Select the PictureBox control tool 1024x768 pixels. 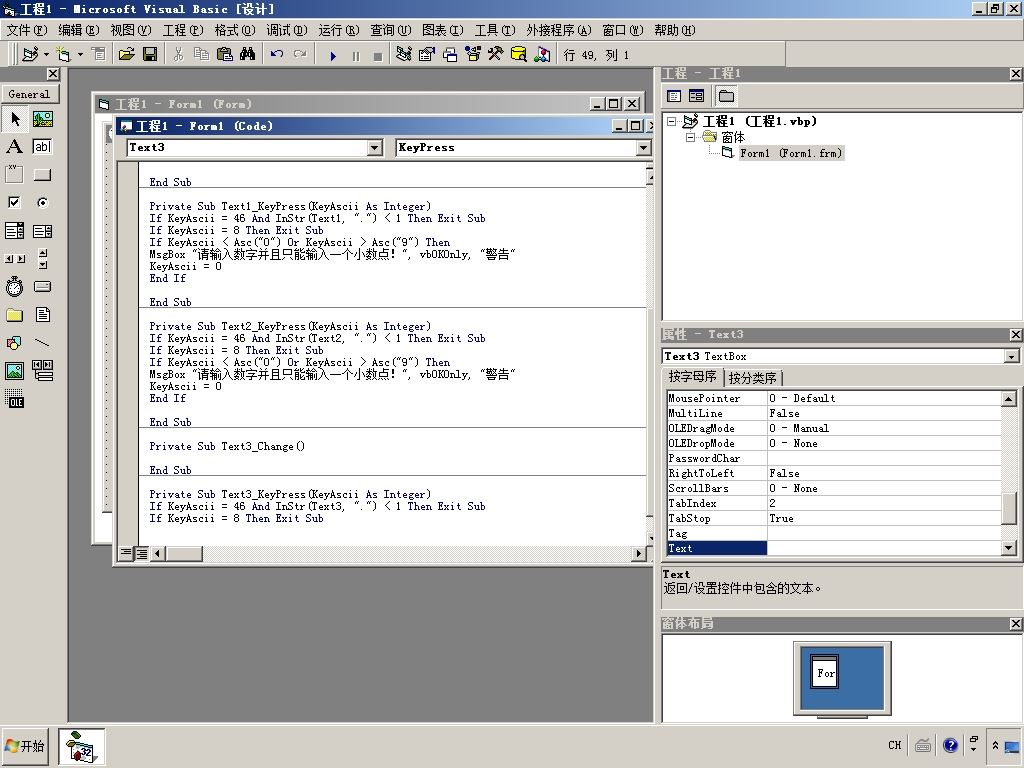click(x=42, y=119)
